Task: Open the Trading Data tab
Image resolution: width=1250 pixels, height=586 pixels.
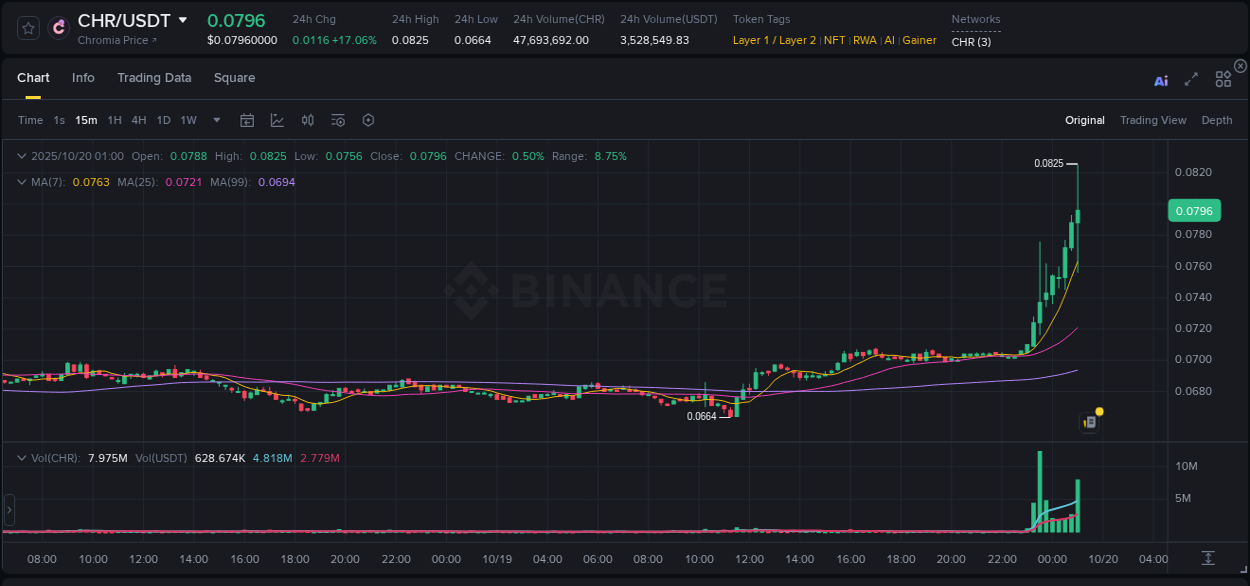Action: pyautogui.click(x=154, y=77)
